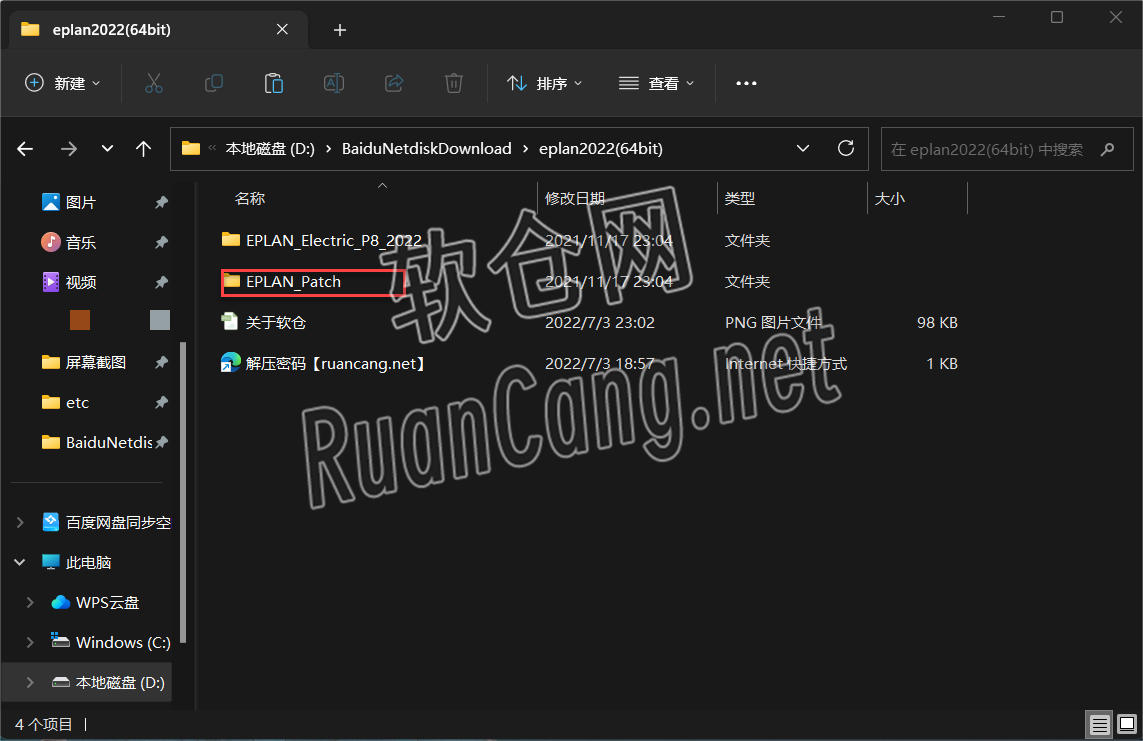Switch to details view in status bar
The height and width of the screenshot is (741, 1143).
click(x=1100, y=724)
